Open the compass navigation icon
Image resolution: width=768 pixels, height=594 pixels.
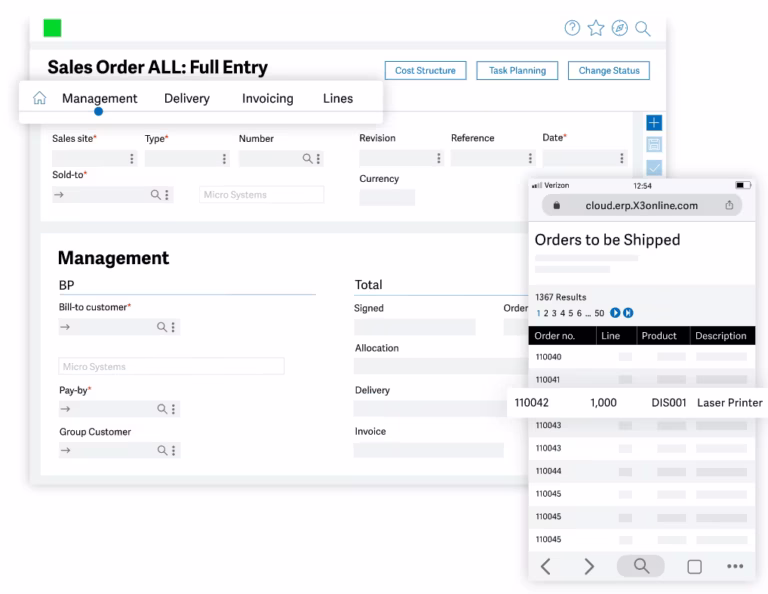point(620,28)
